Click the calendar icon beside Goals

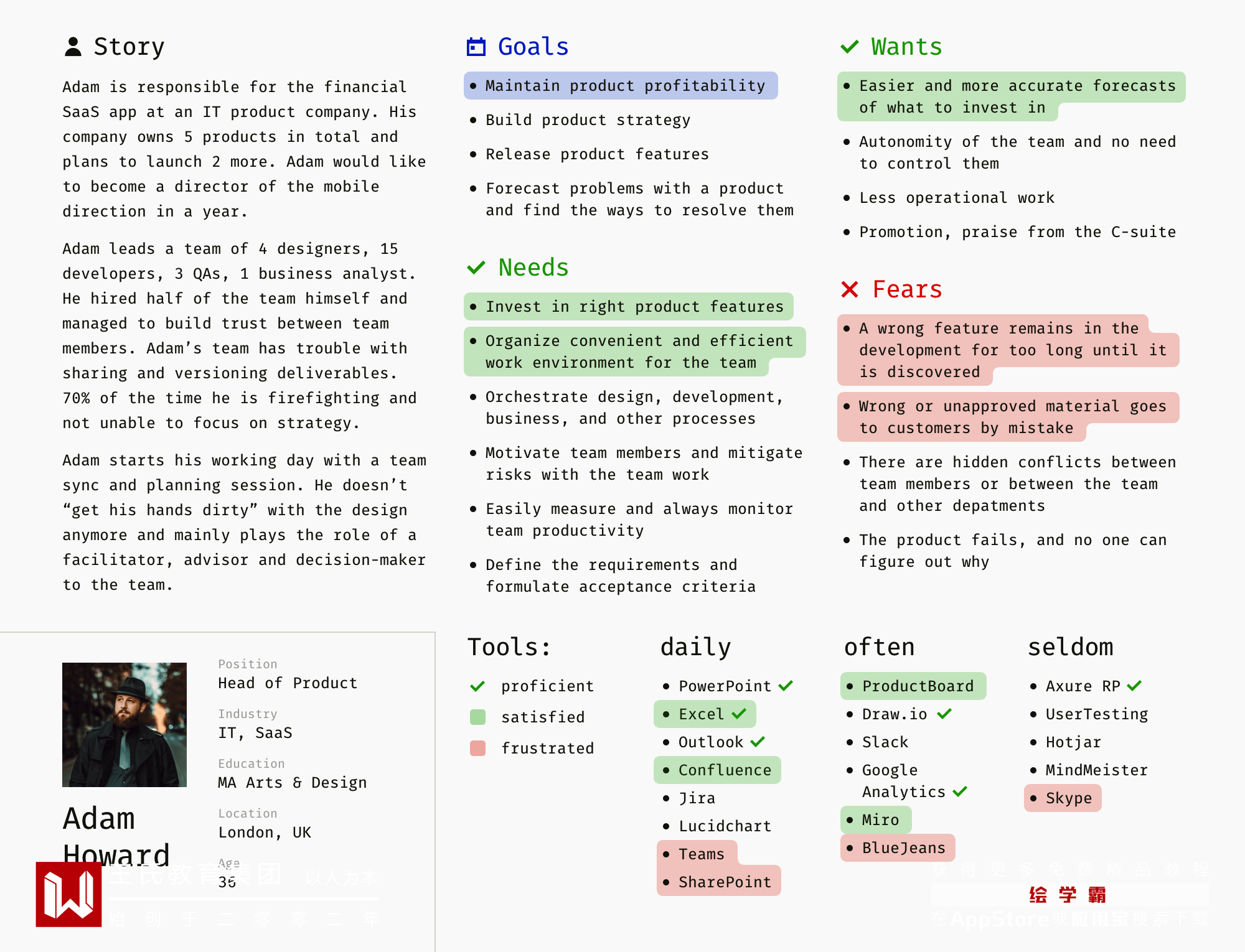point(476,47)
